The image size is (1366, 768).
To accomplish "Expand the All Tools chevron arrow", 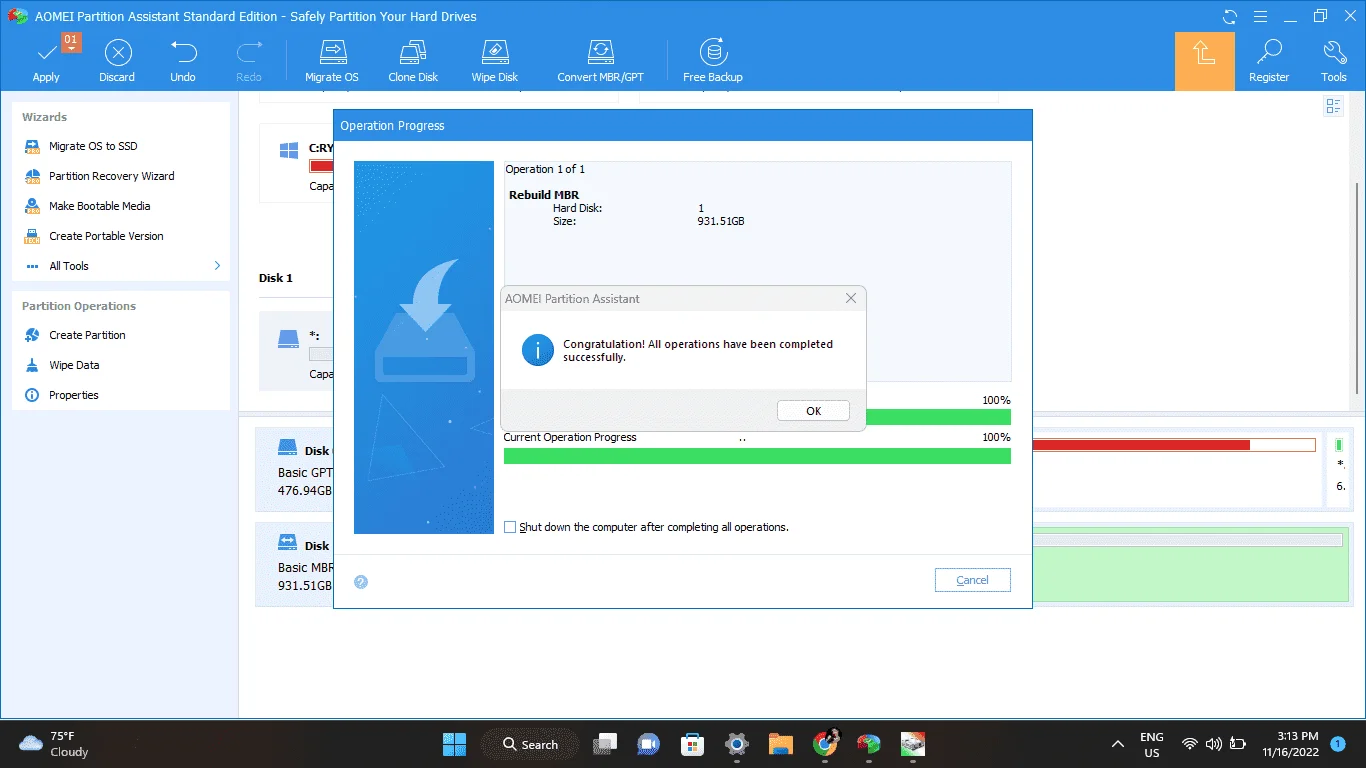I will point(217,266).
